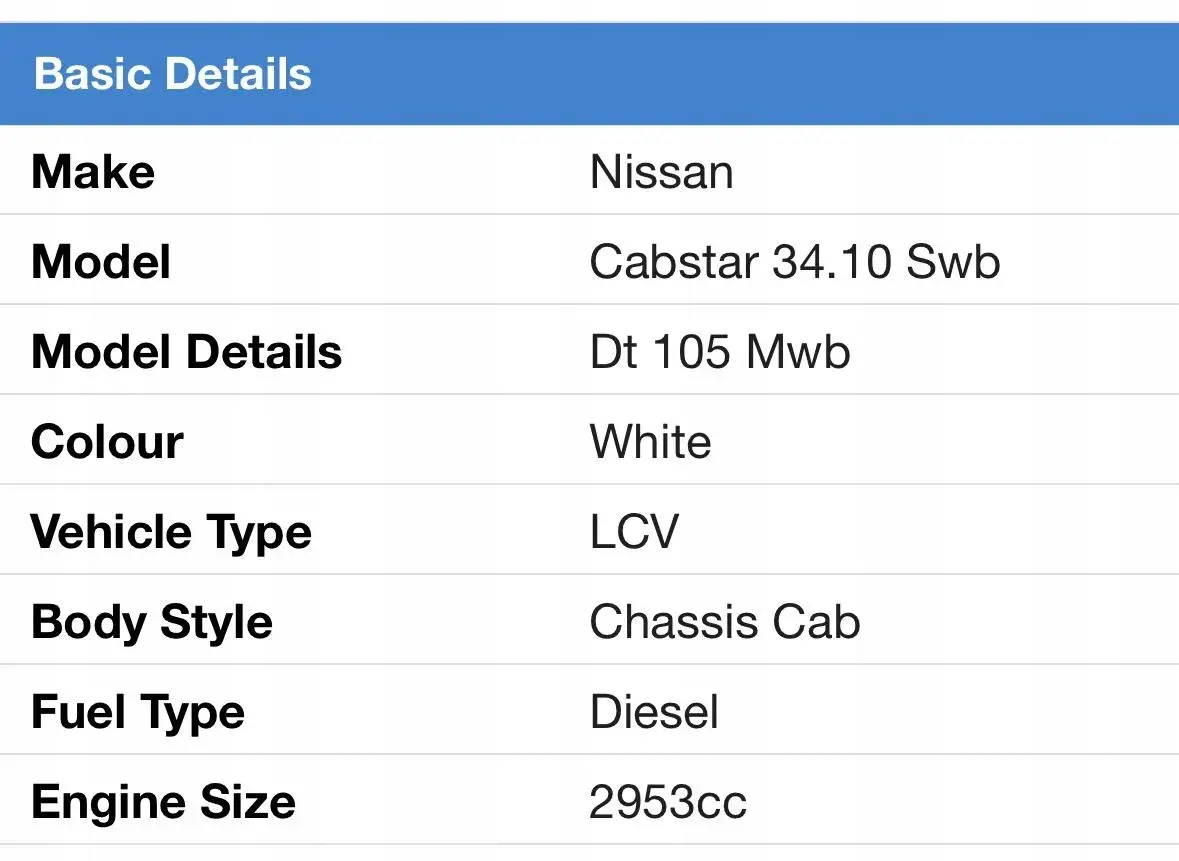Viewport: 1179px width, 861px height.
Task: Click the LCV vehicle type value
Action: pos(634,532)
